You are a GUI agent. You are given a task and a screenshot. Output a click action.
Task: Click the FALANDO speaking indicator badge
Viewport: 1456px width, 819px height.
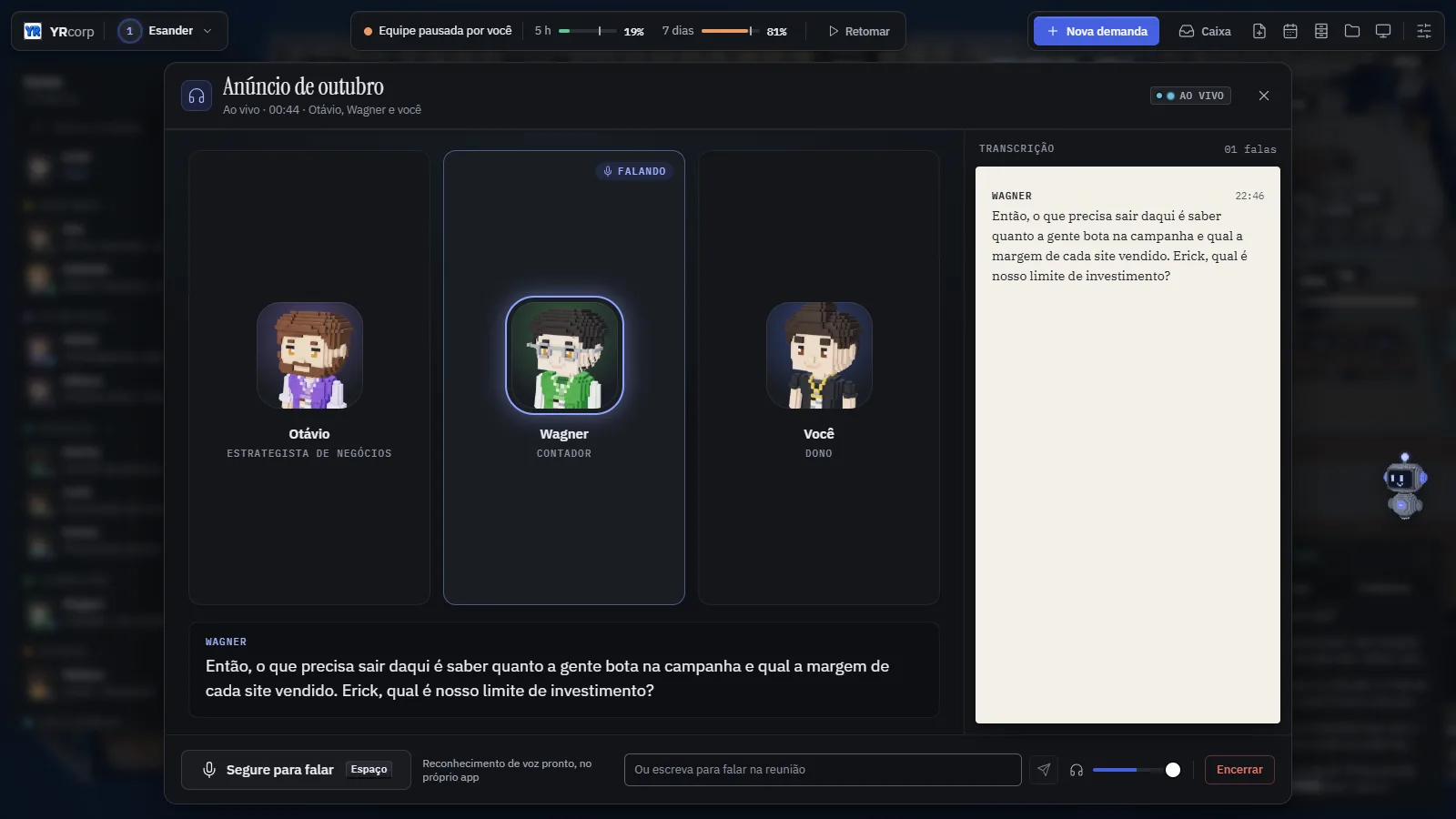[634, 171]
